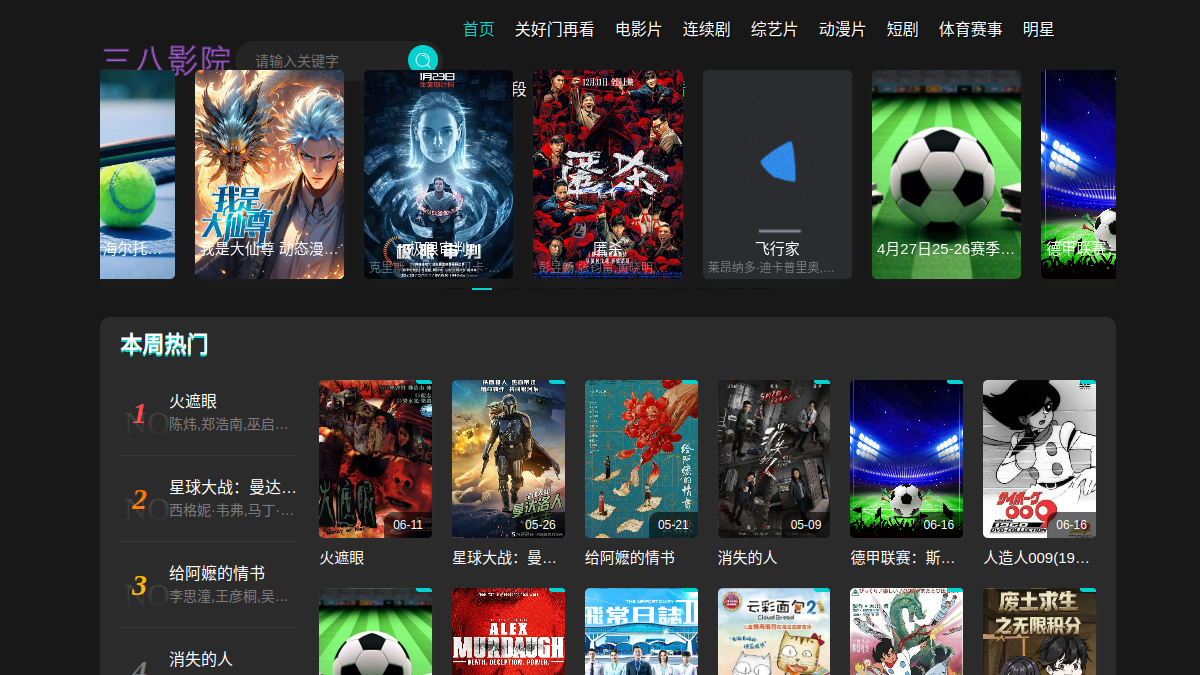Open the 云彩面包2 cartoon poster

(774, 632)
